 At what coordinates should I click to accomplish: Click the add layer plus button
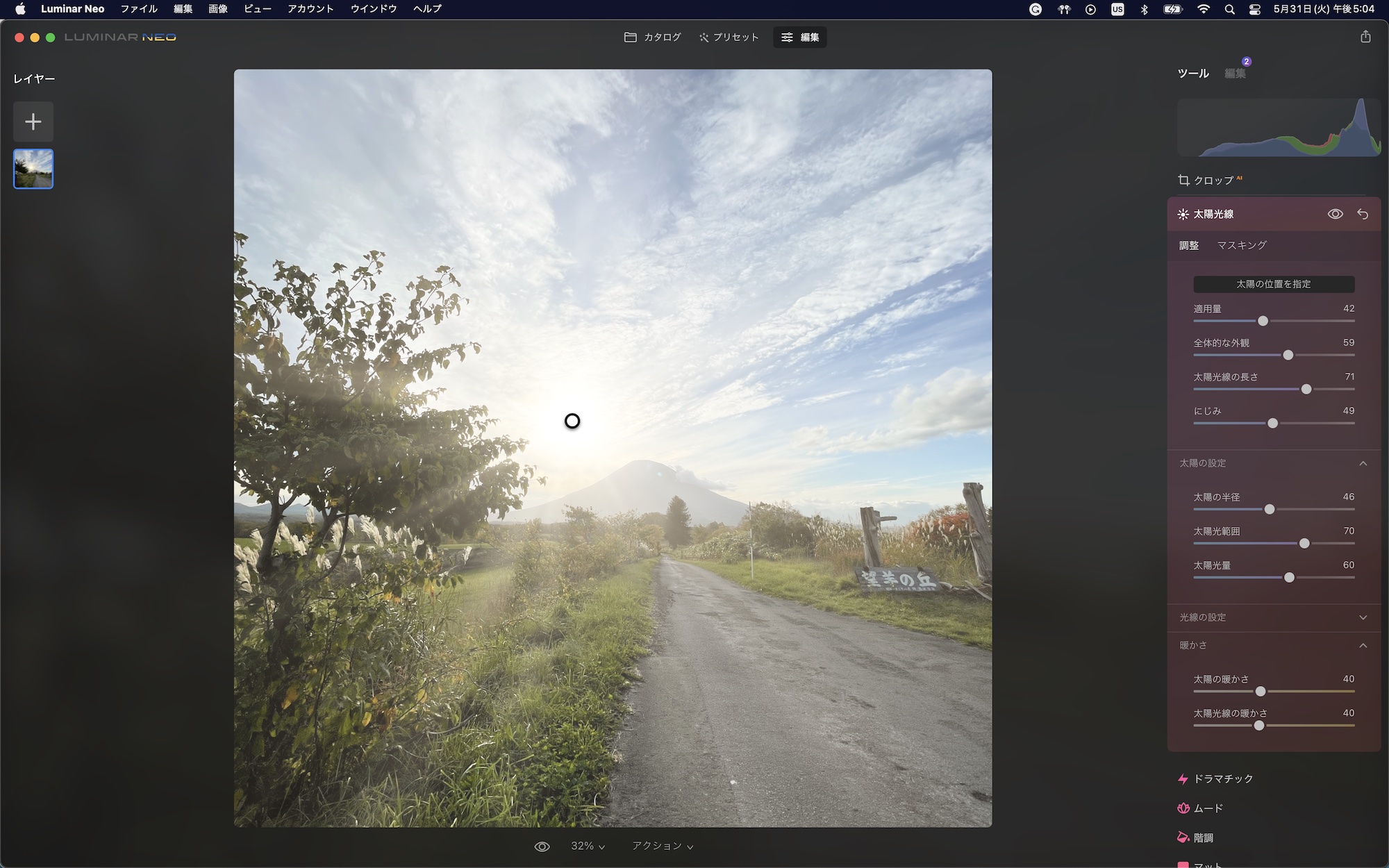point(33,122)
